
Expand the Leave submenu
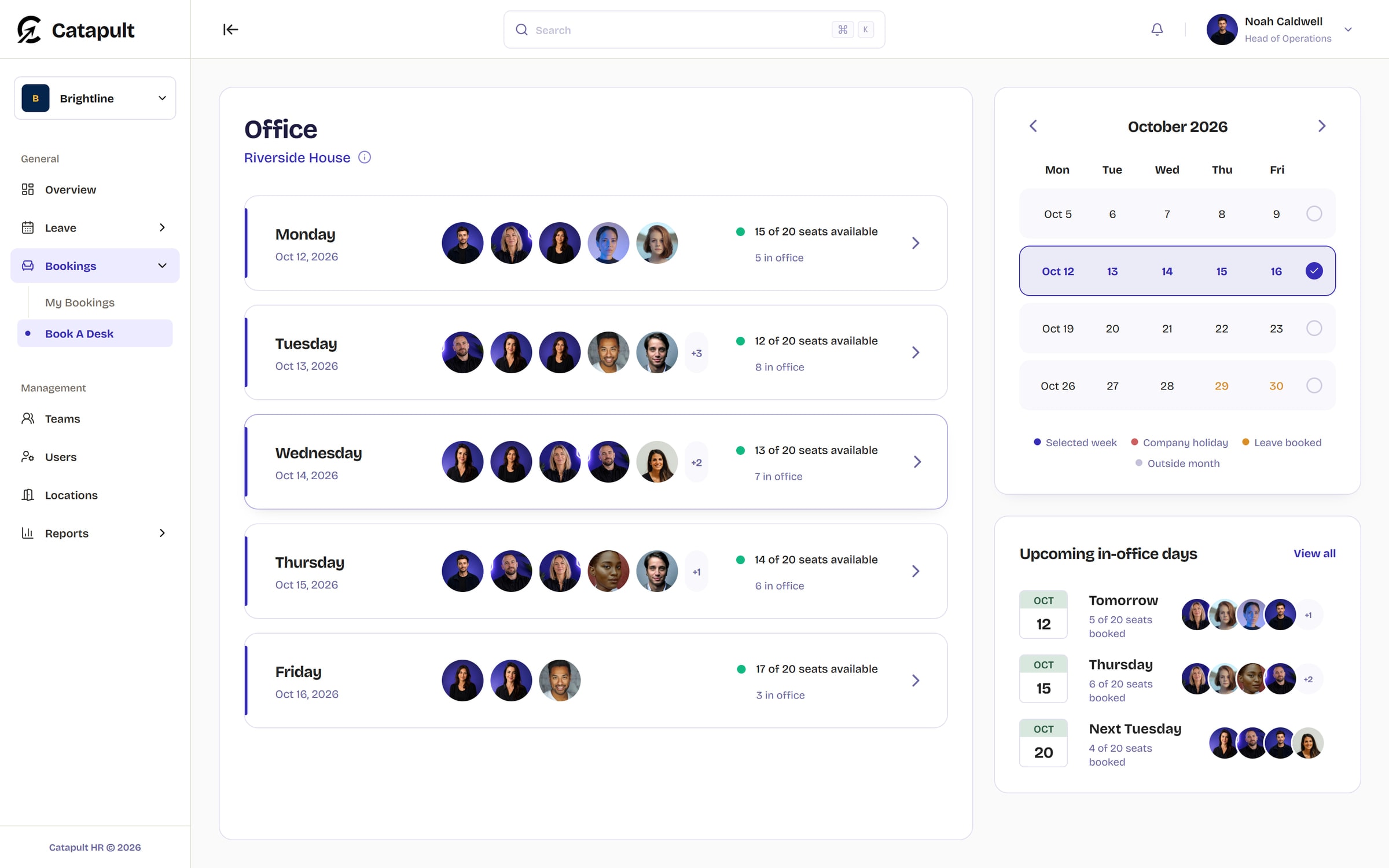pyautogui.click(x=162, y=227)
